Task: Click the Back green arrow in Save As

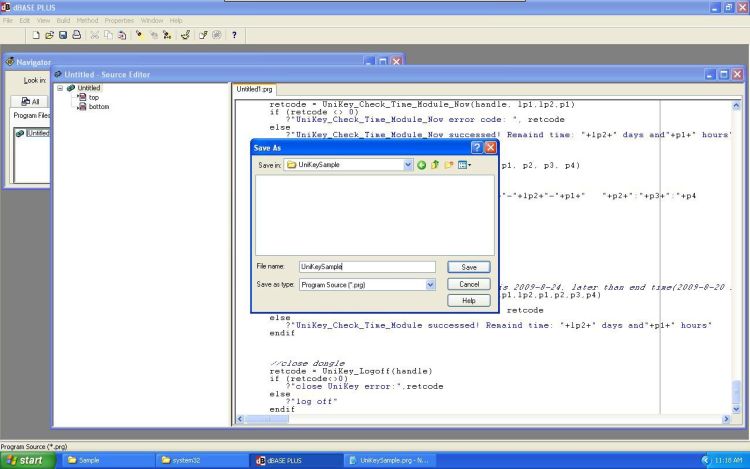Action: pyautogui.click(x=421, y=165)
